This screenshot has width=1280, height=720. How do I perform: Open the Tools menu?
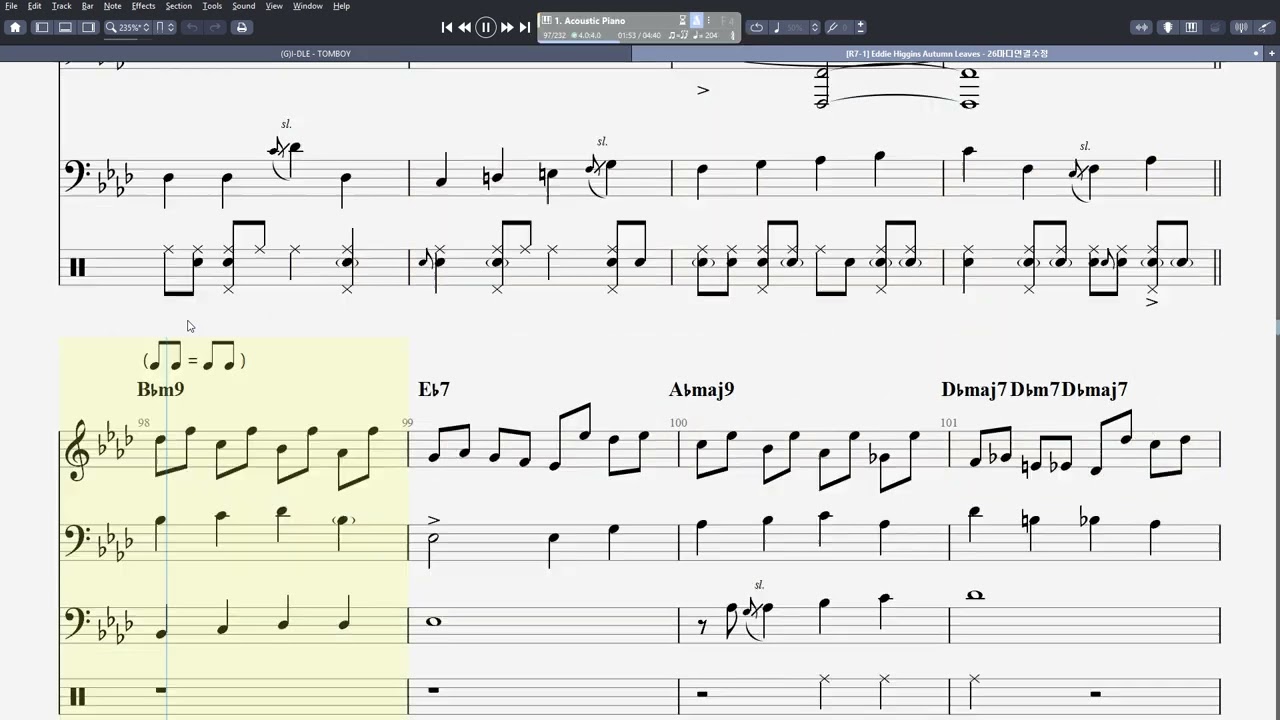click(212, 6)
